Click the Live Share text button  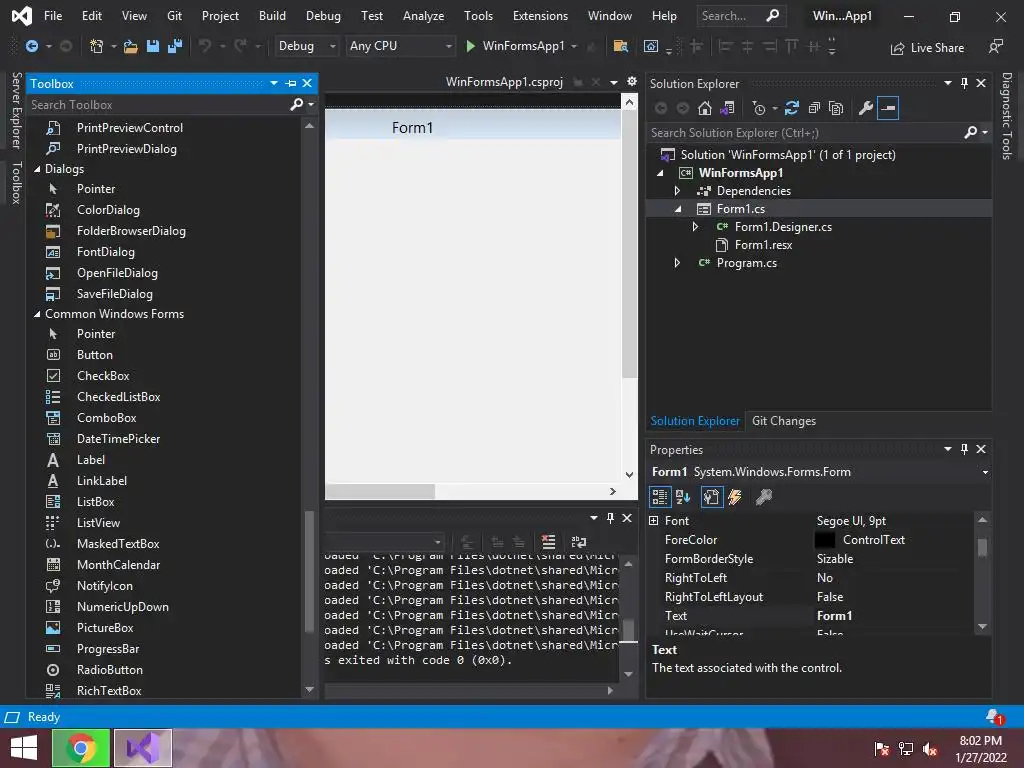[x=937, y=48]
